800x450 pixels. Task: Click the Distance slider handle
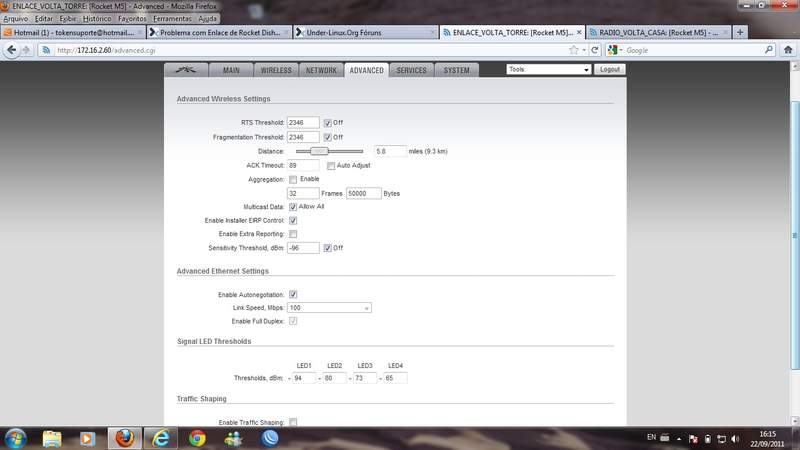point(319,151)
